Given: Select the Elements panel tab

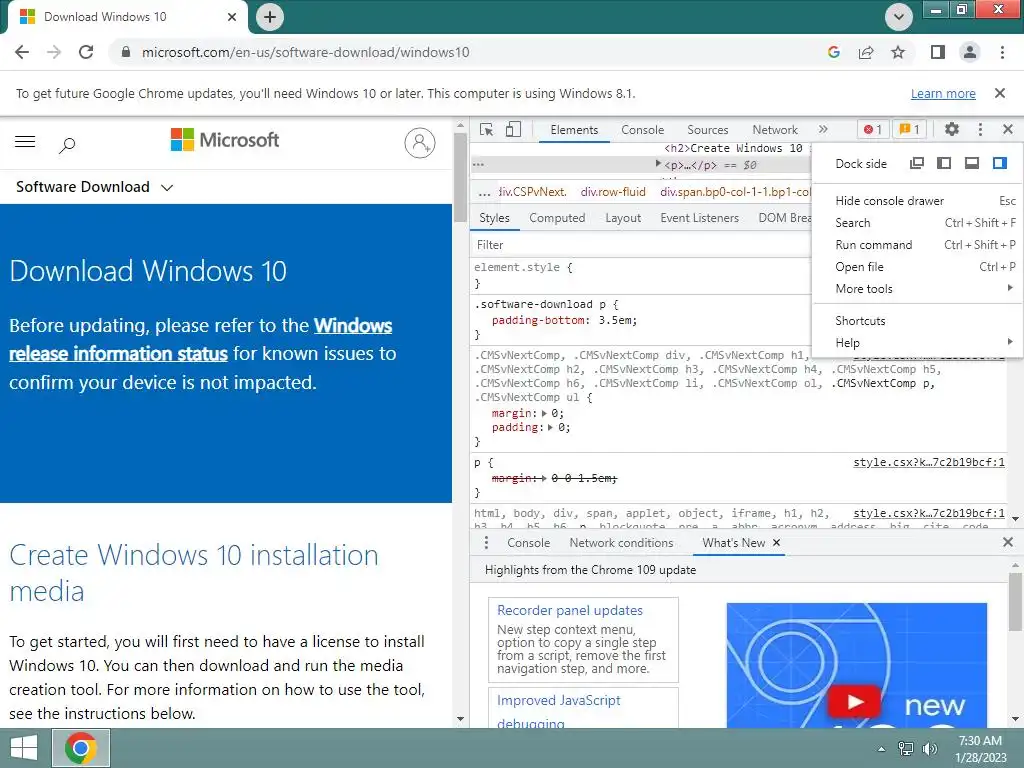Looking at the screenshot, I should [574, 129].
